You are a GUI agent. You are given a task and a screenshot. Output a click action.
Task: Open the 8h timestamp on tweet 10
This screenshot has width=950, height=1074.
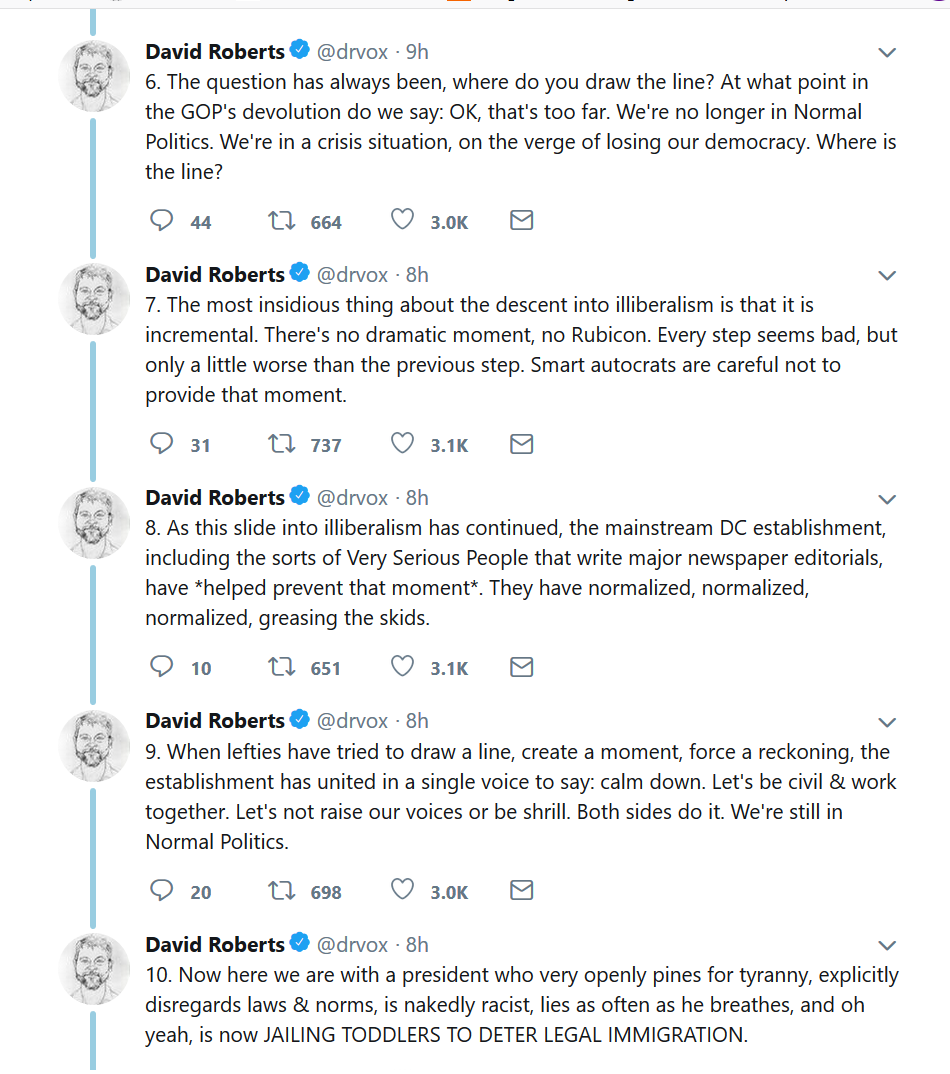point(417,945)
